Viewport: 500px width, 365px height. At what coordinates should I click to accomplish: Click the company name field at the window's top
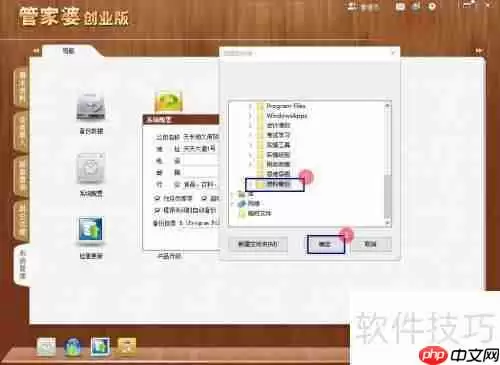[201, 137]
